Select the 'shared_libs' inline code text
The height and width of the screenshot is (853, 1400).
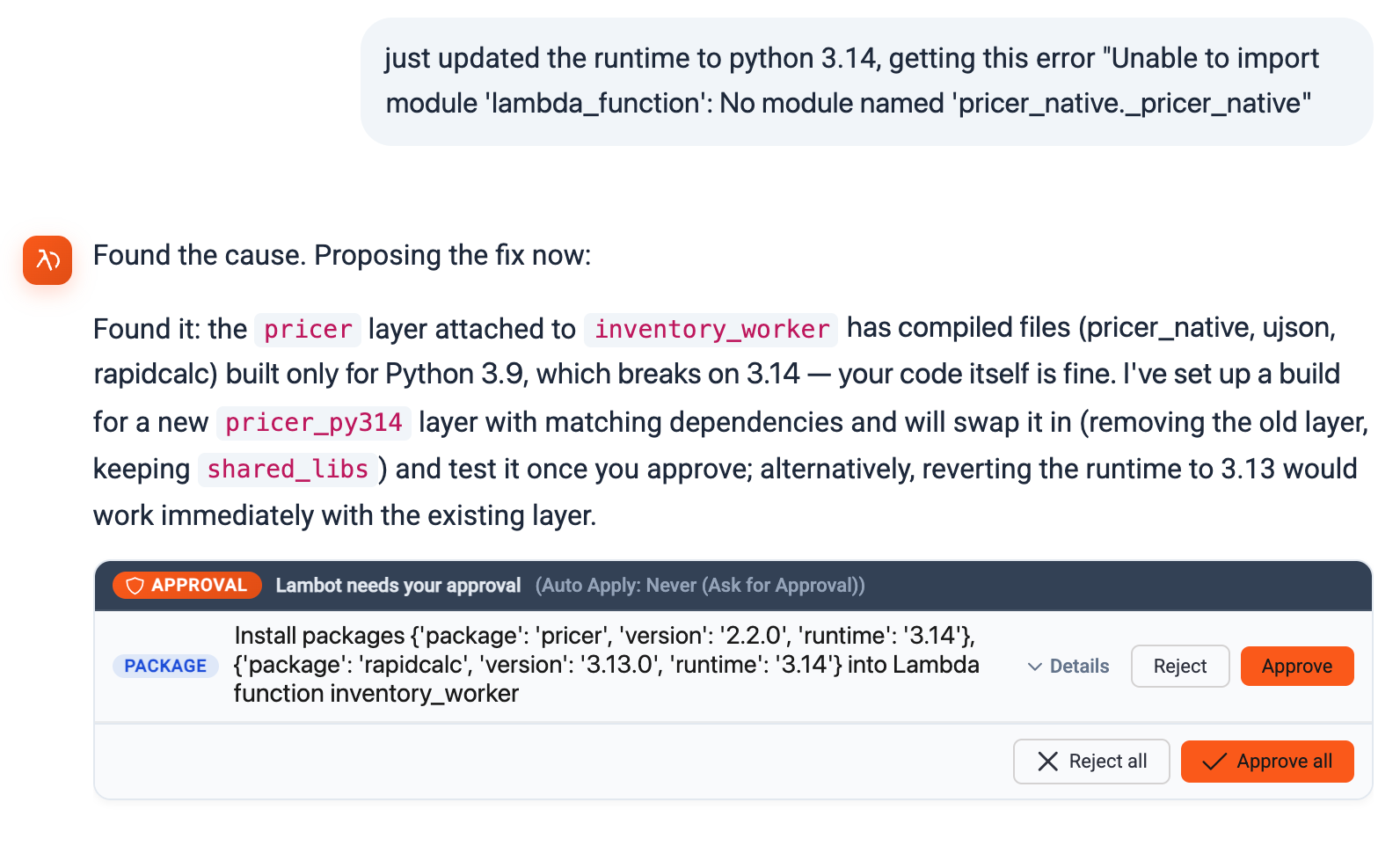(288, 470)
